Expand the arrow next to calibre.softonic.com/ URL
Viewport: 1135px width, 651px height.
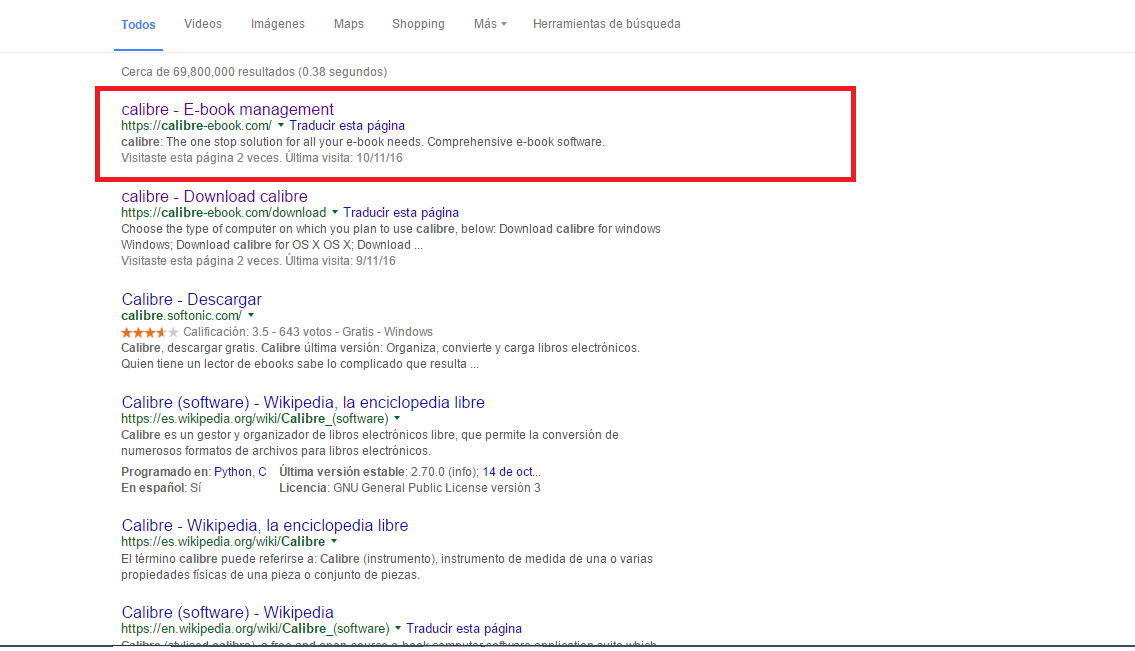tap(251, 315)
